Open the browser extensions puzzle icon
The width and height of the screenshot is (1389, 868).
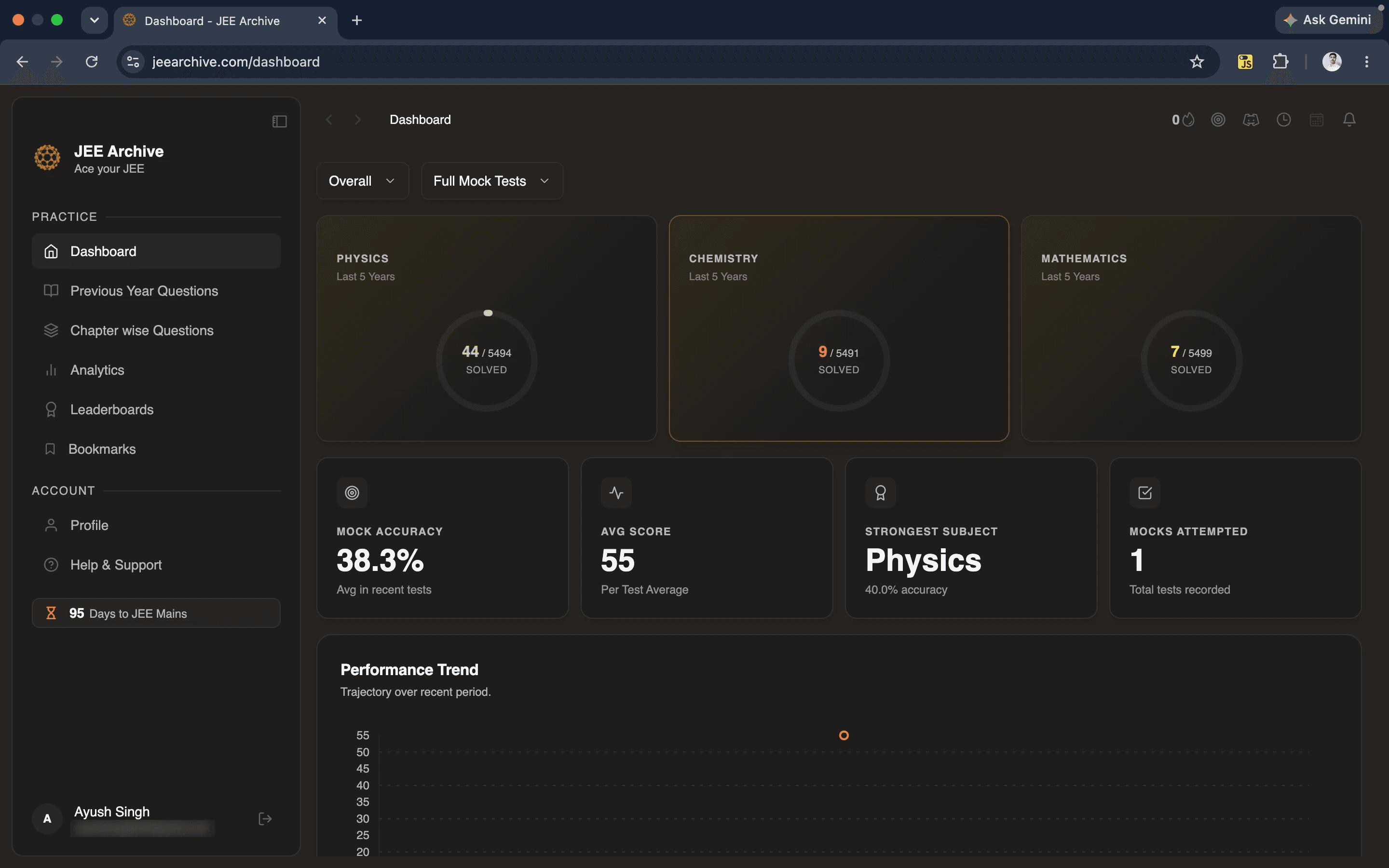[1280, 61]
